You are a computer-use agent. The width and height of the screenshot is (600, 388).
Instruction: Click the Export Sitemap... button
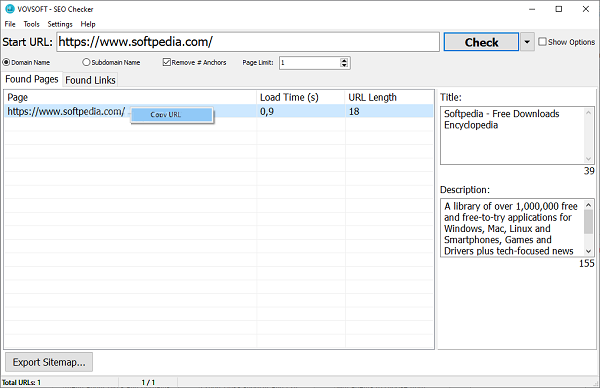point(49,362)
